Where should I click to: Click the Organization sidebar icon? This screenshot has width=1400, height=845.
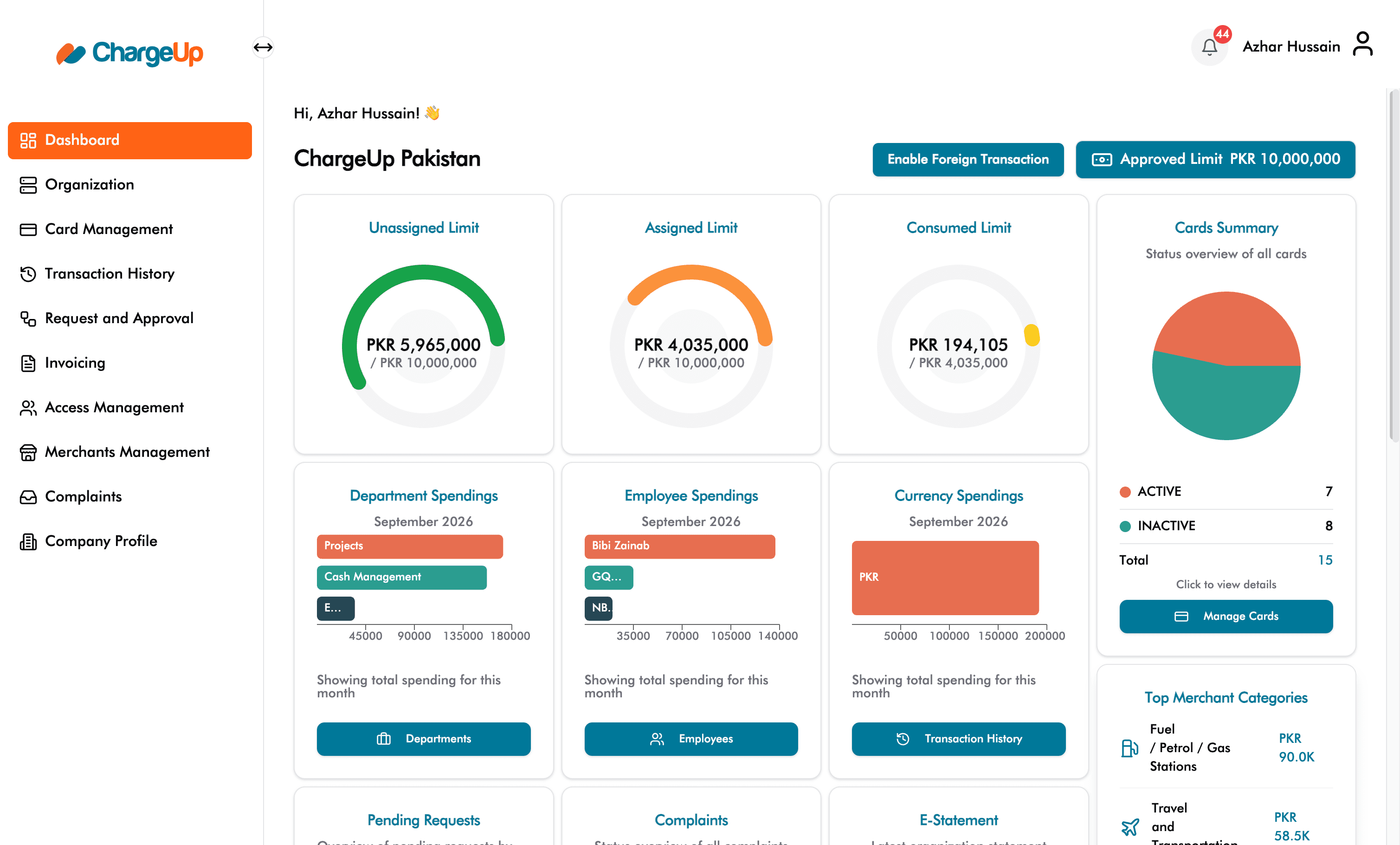[x=28, y=185]
